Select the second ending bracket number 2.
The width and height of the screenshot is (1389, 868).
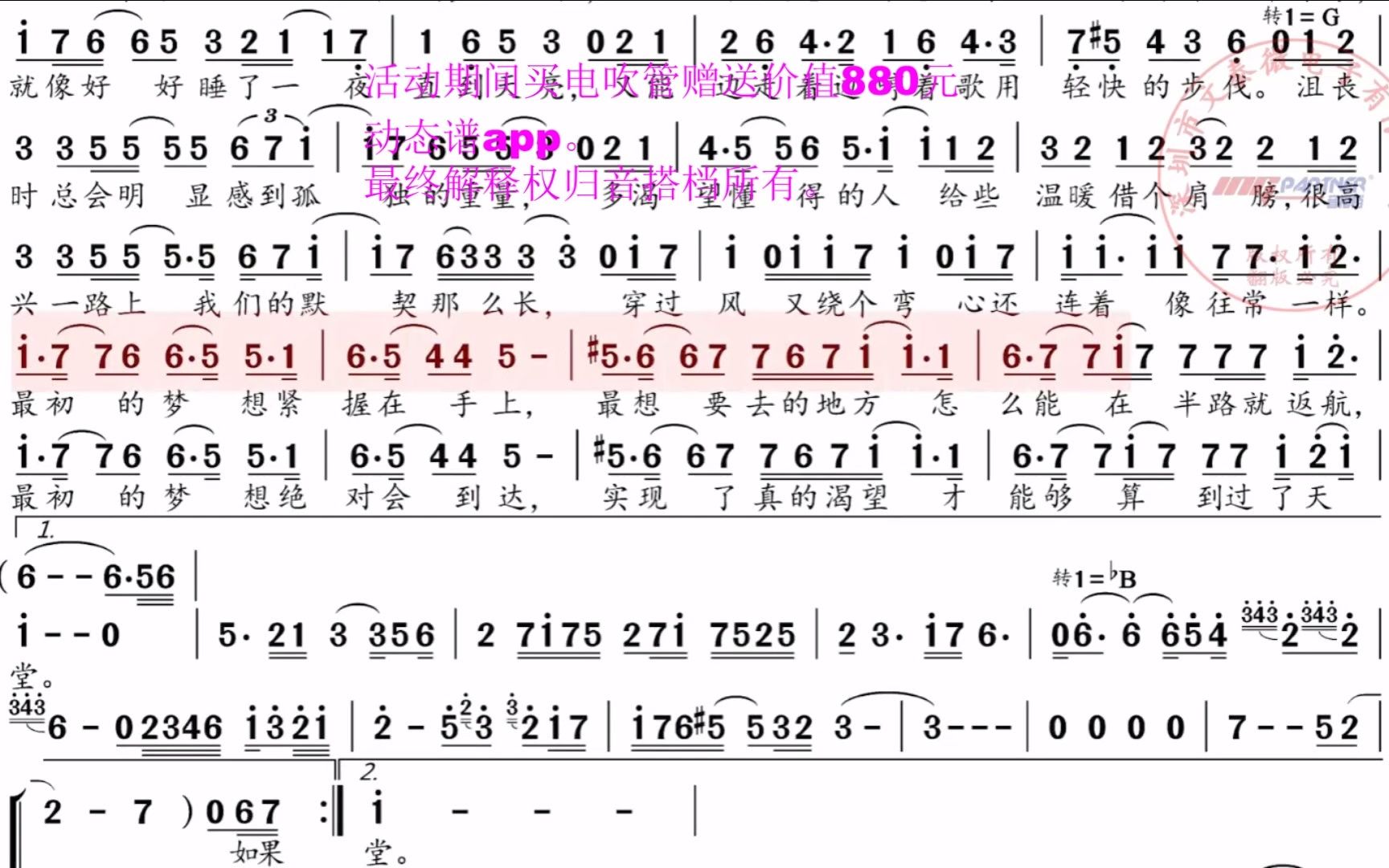tap(369, 772)
